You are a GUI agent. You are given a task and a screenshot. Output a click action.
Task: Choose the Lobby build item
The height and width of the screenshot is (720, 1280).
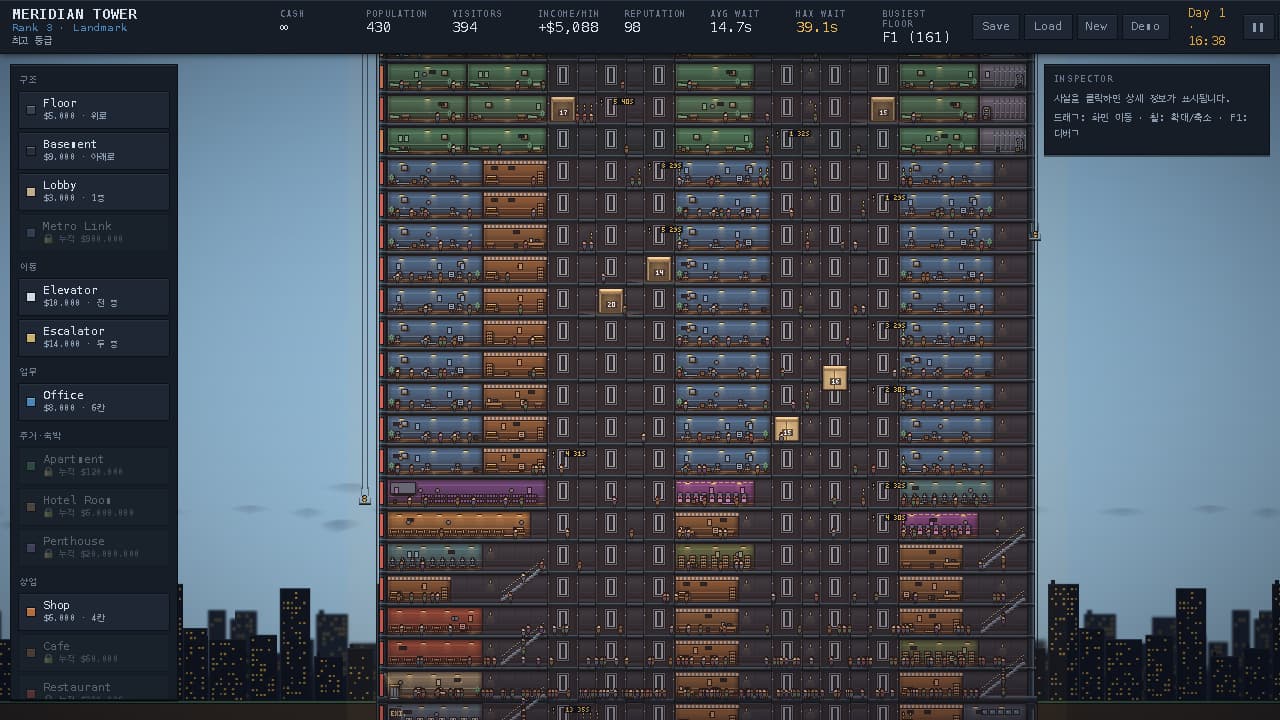(94, 191)
